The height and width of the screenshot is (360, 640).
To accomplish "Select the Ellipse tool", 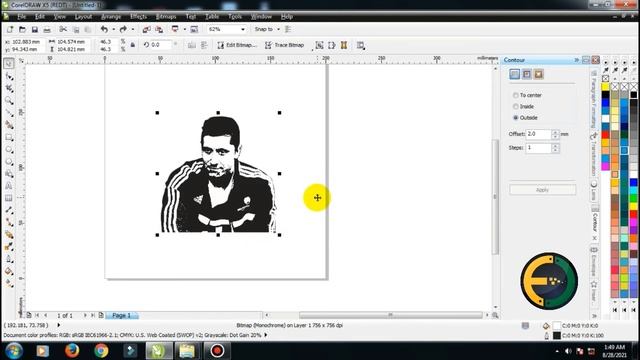I will [9, 150].
